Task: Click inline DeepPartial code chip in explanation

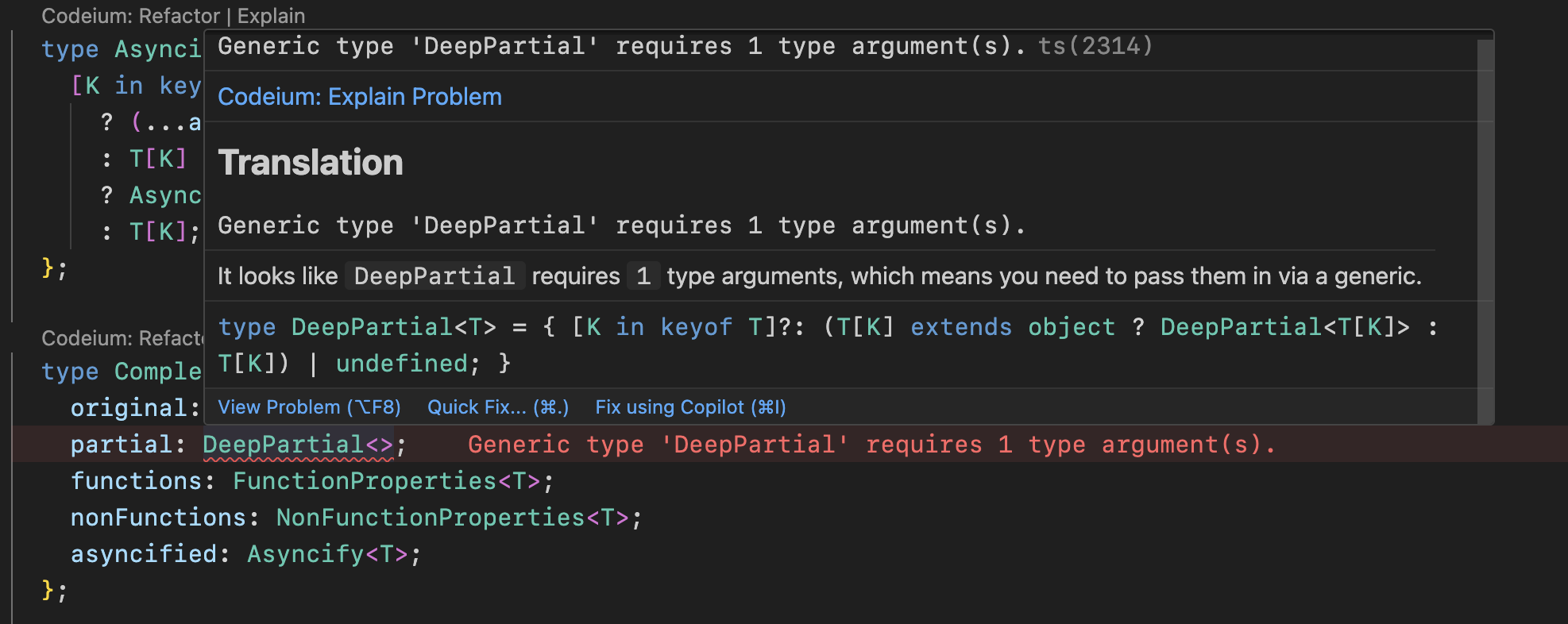Action: click(x=434, y=276)
